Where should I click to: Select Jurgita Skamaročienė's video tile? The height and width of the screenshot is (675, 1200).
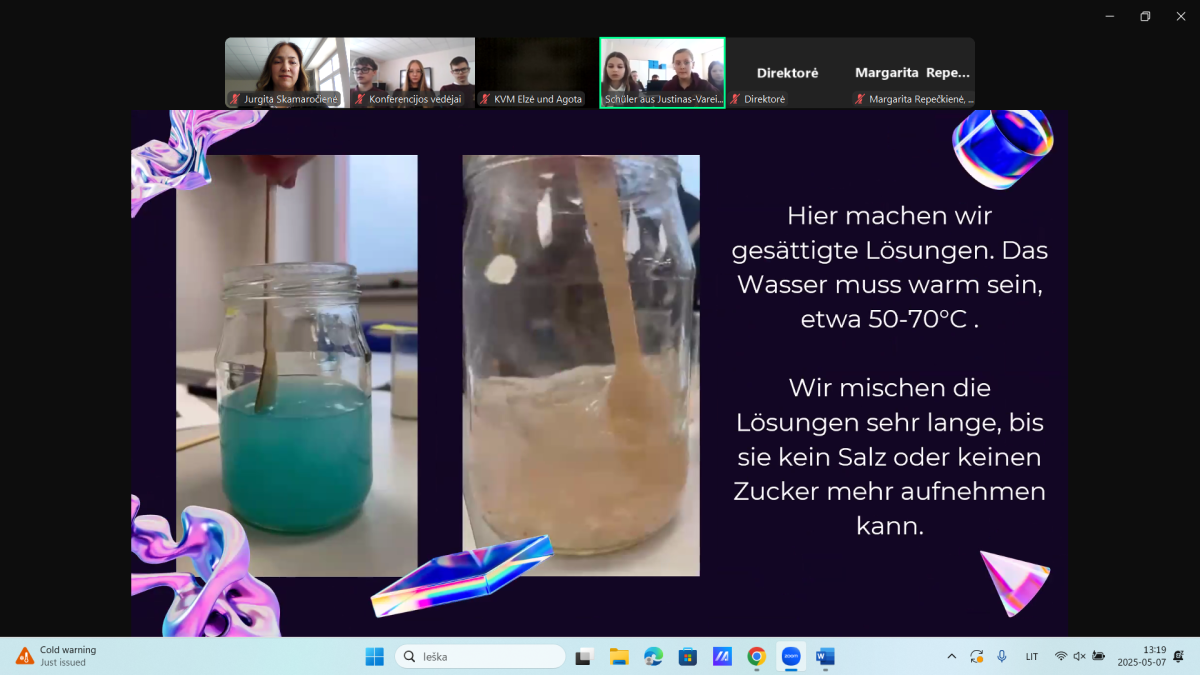[x=287, y=73]
